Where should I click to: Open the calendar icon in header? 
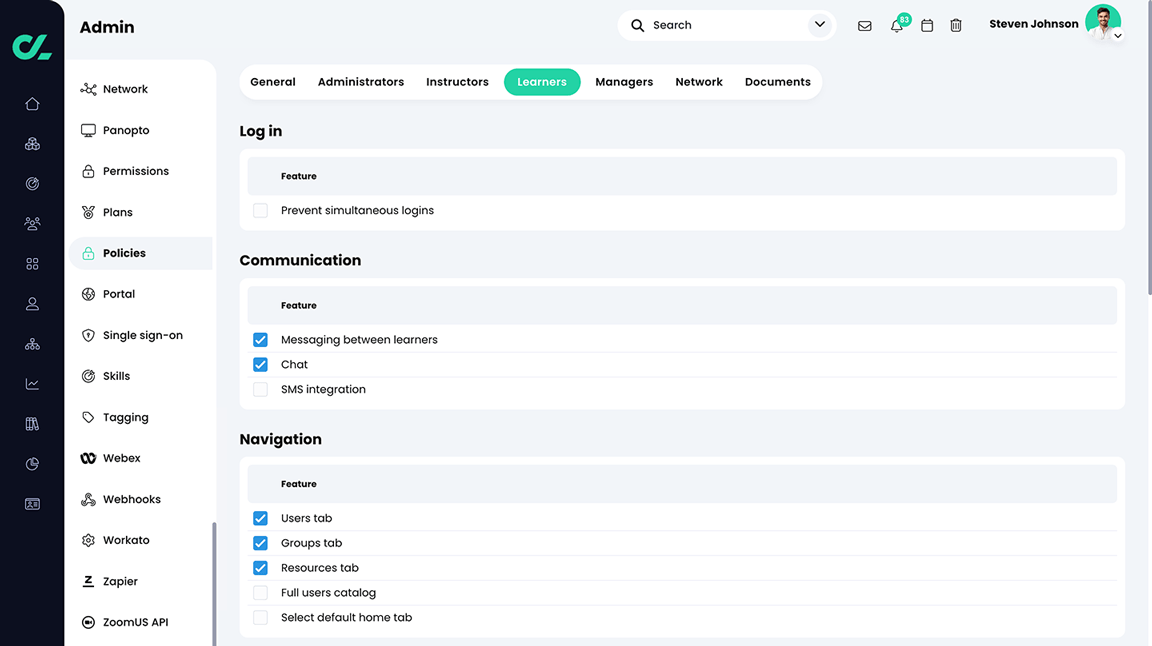point(927,26)
